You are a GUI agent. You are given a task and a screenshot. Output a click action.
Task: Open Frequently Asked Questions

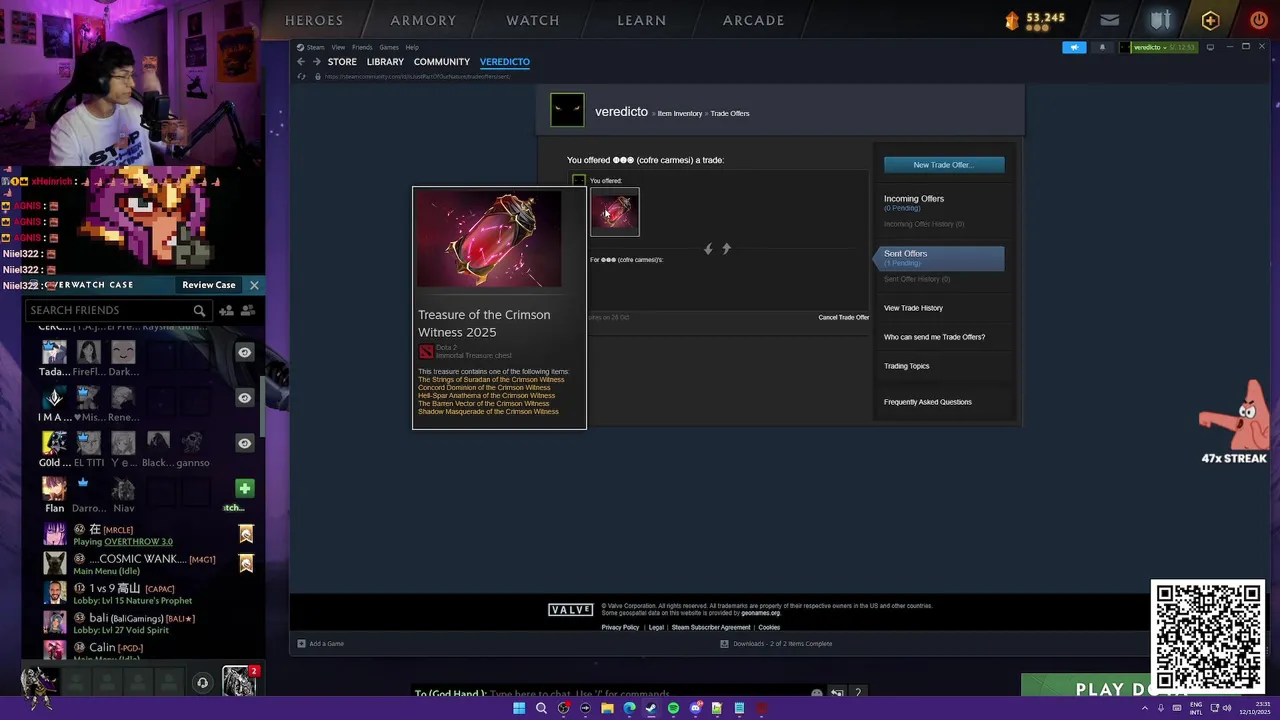(928, 402)
